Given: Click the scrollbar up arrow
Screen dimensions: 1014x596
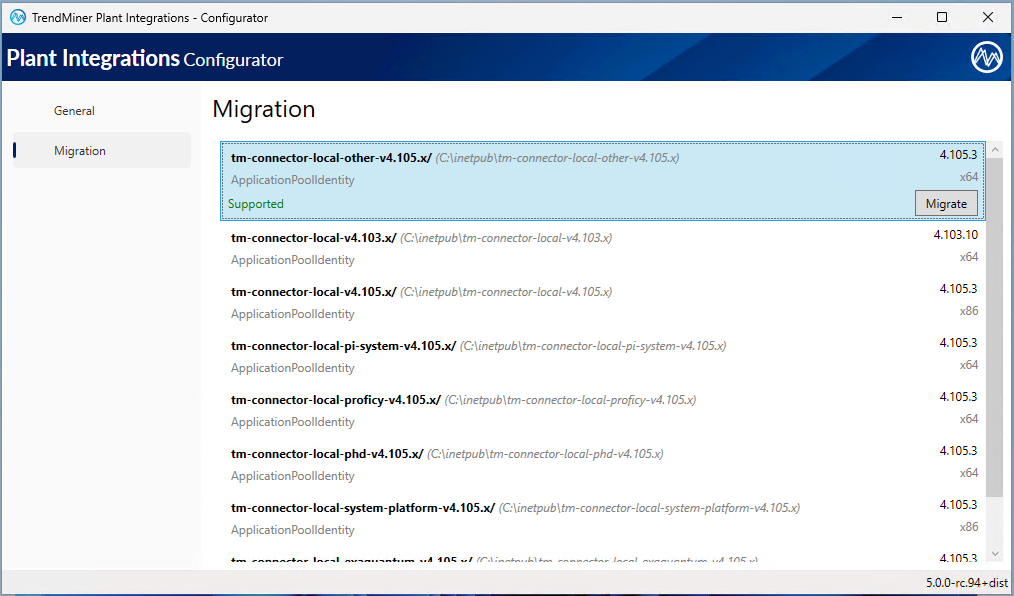Looking at the screenshot, I should (995, 147).
